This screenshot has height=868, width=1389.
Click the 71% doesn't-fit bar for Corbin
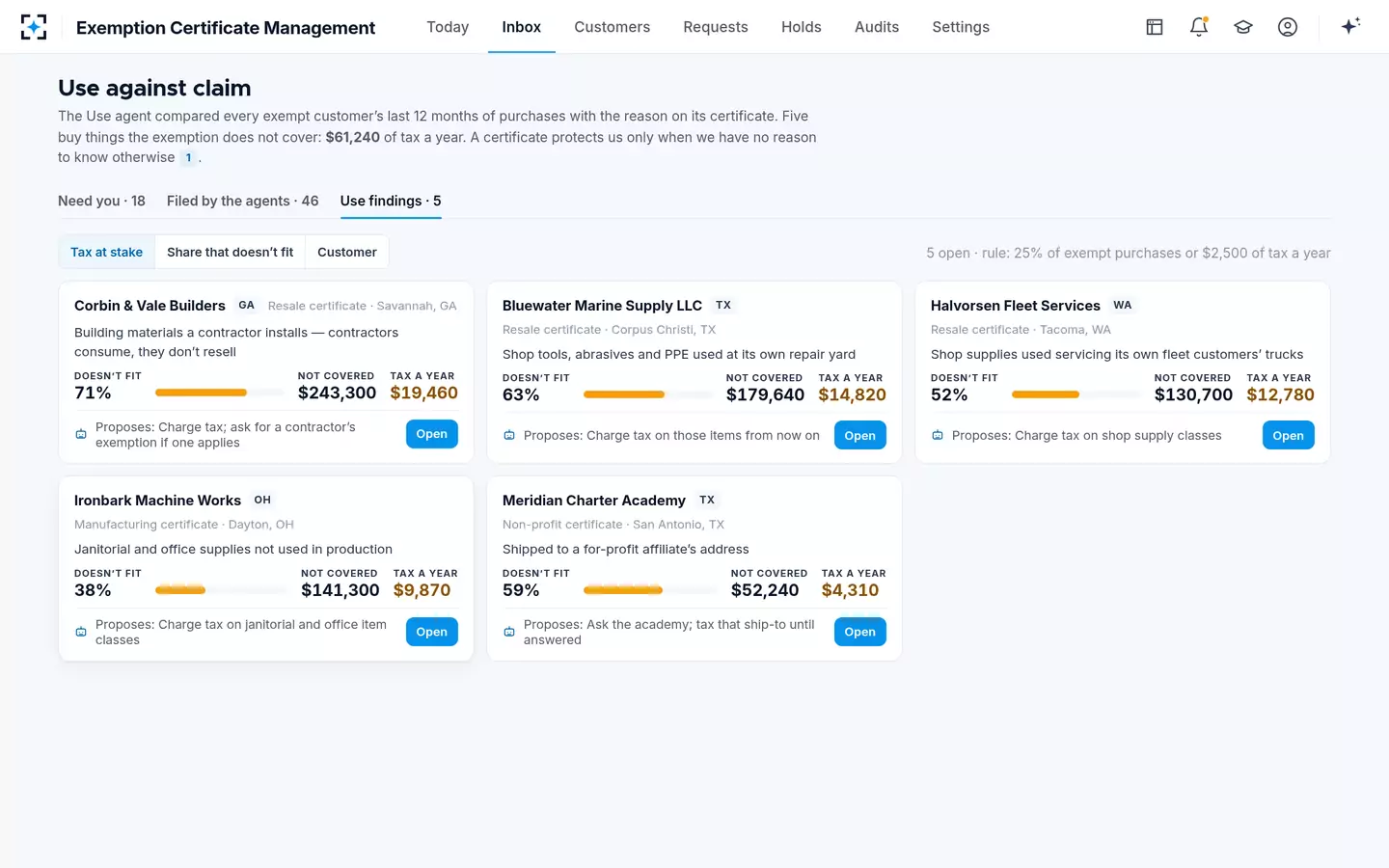[220, 393]
